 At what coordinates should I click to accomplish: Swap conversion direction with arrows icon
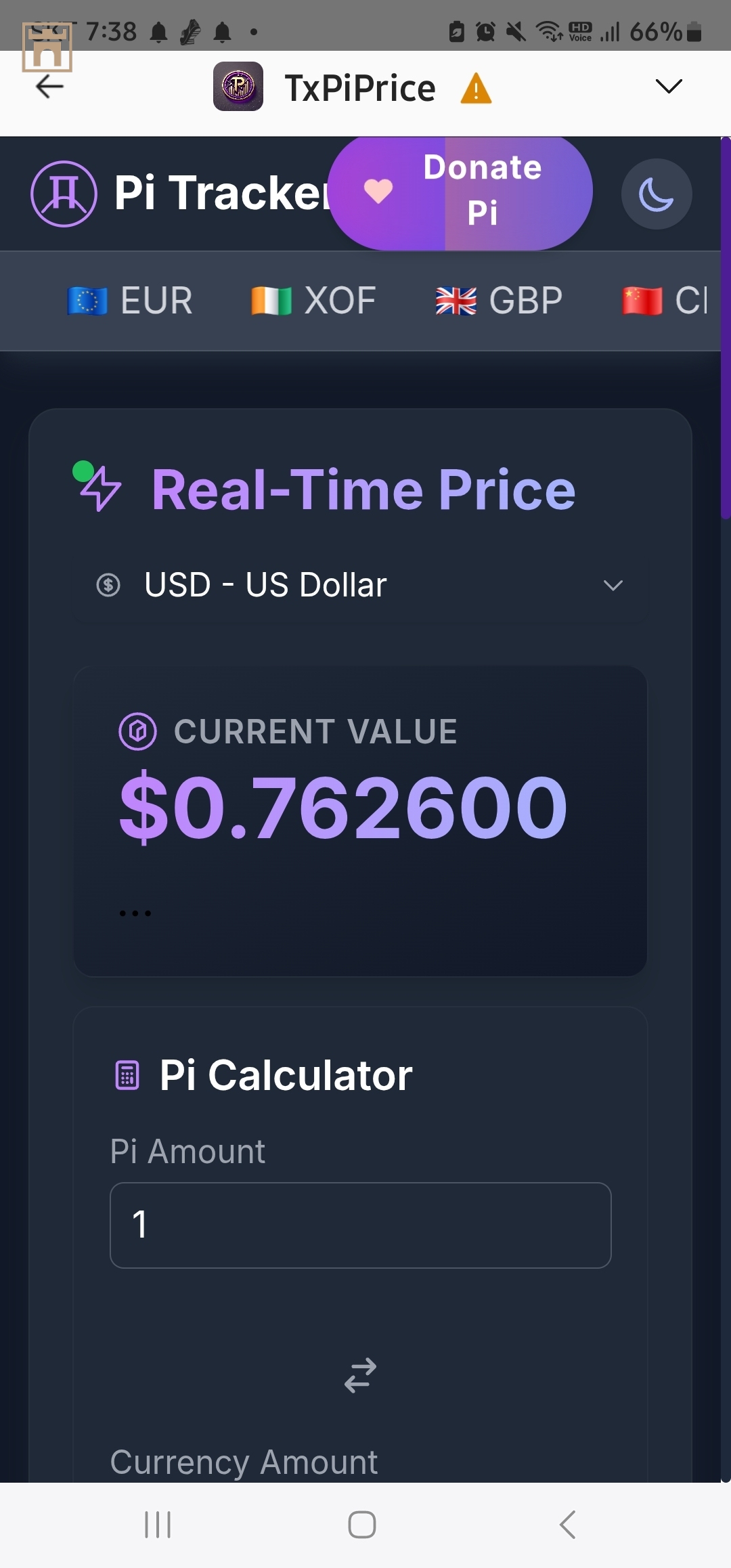pos(360,1375)
